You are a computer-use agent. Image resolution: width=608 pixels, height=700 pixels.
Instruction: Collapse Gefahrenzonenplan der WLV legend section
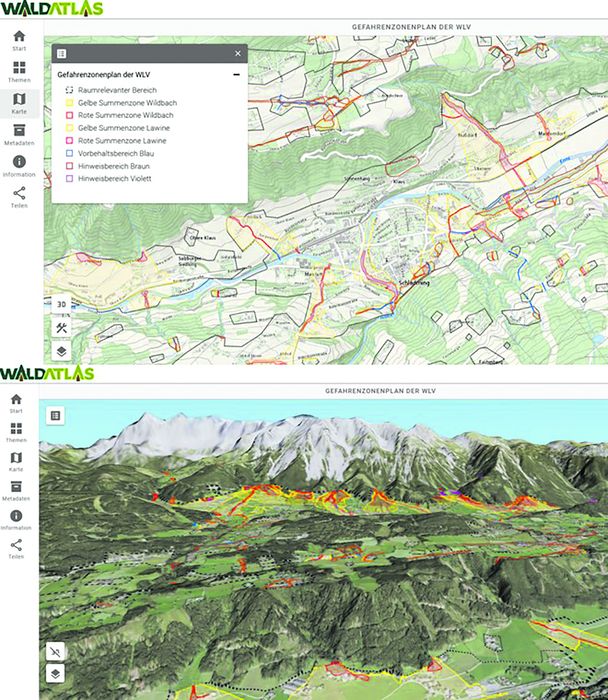236,74
